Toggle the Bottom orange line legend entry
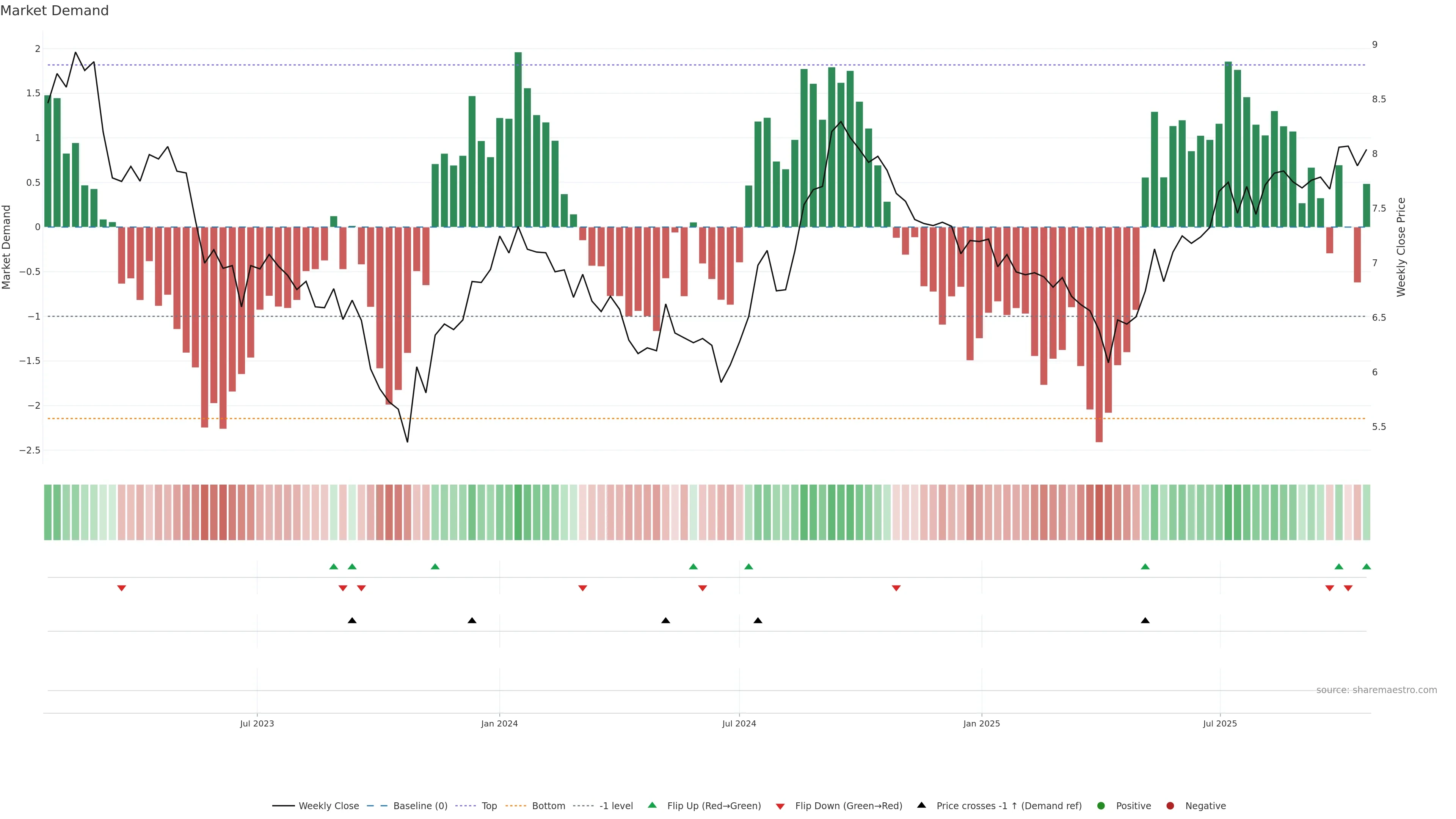The image size is (1456, 819). pyautogui.click(x=548, y=805)
